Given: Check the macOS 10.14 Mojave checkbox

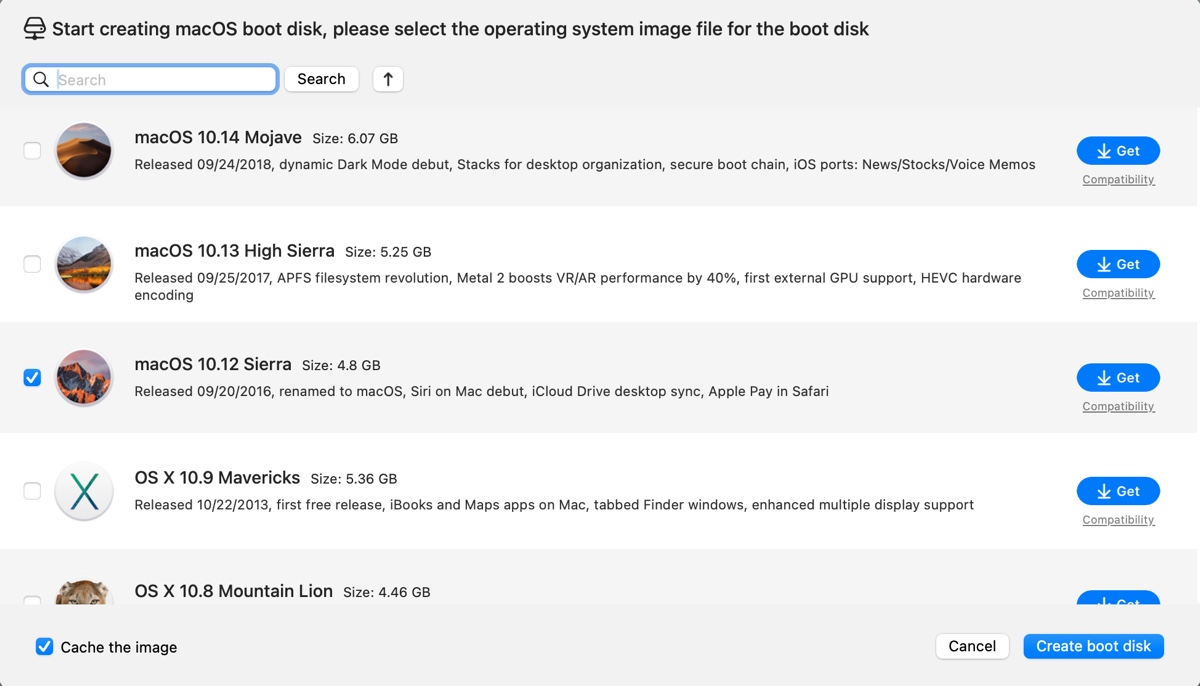Looking at the screenshot, I should (32, 151).
